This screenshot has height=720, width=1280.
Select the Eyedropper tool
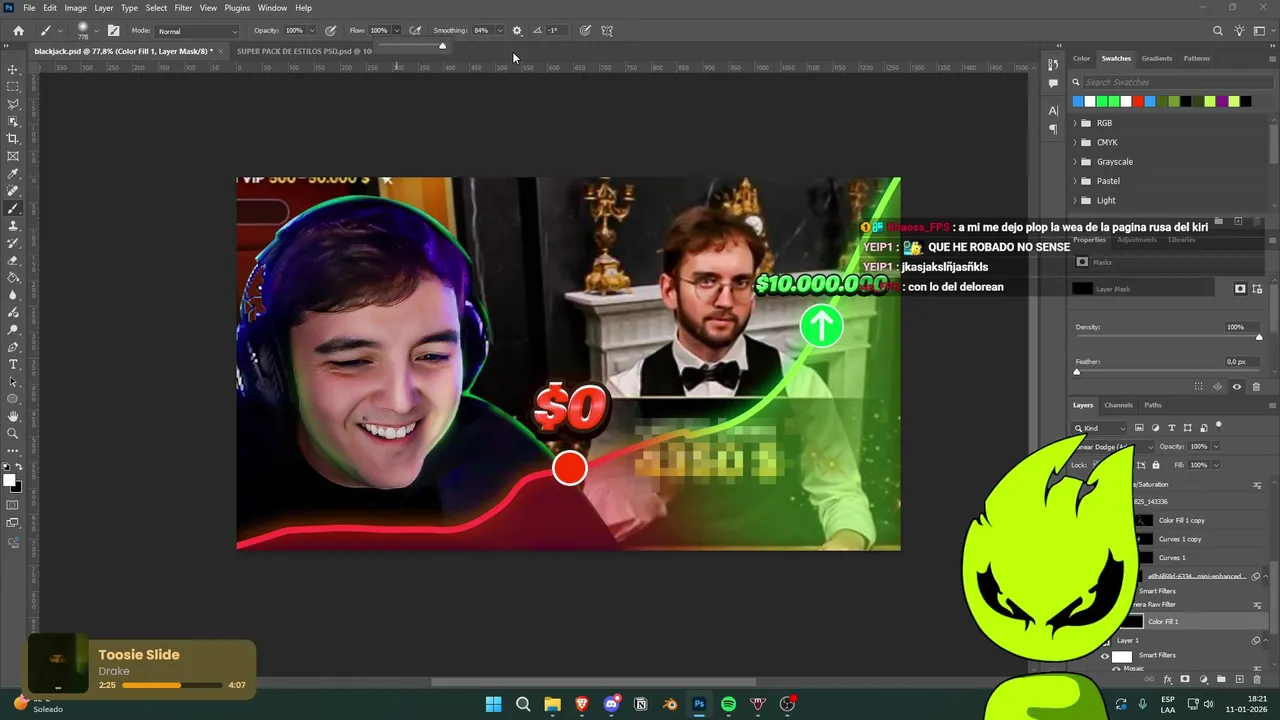pyautogui.click(x=13, y=174)
